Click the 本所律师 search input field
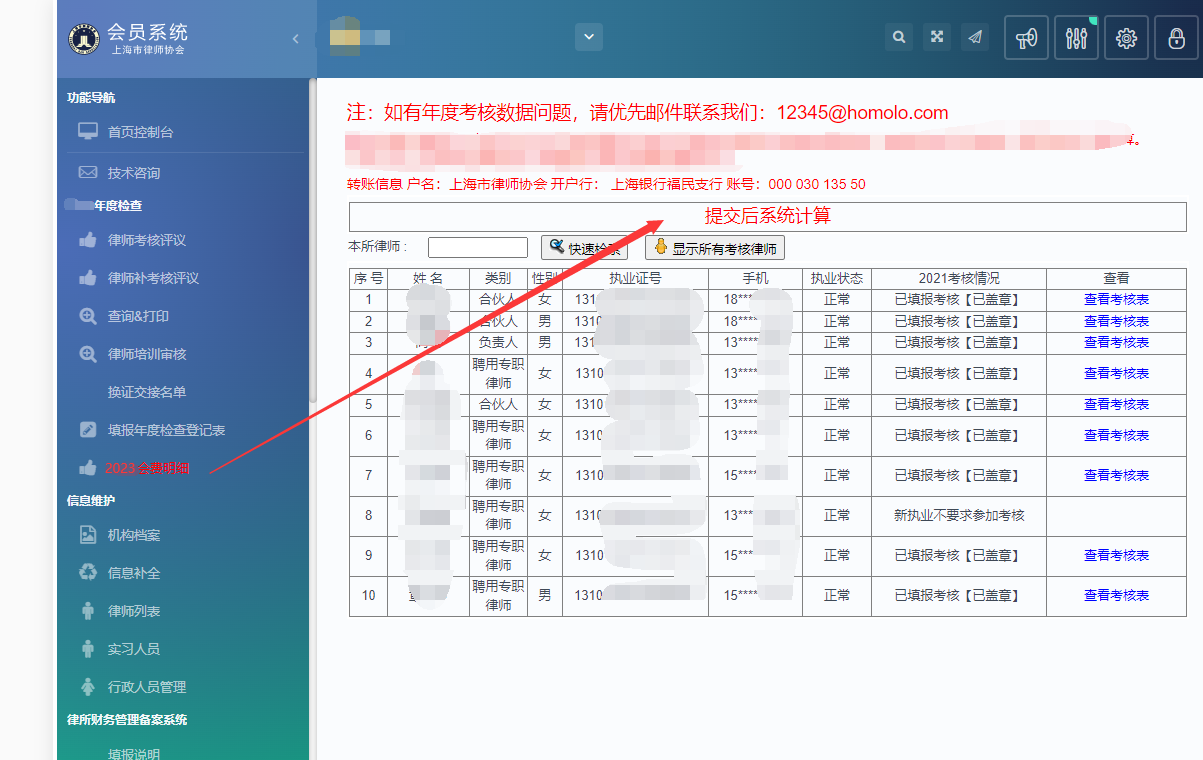Image resolution: width=1203 pixels, height=760 pixels. click(x=477, y=247)
